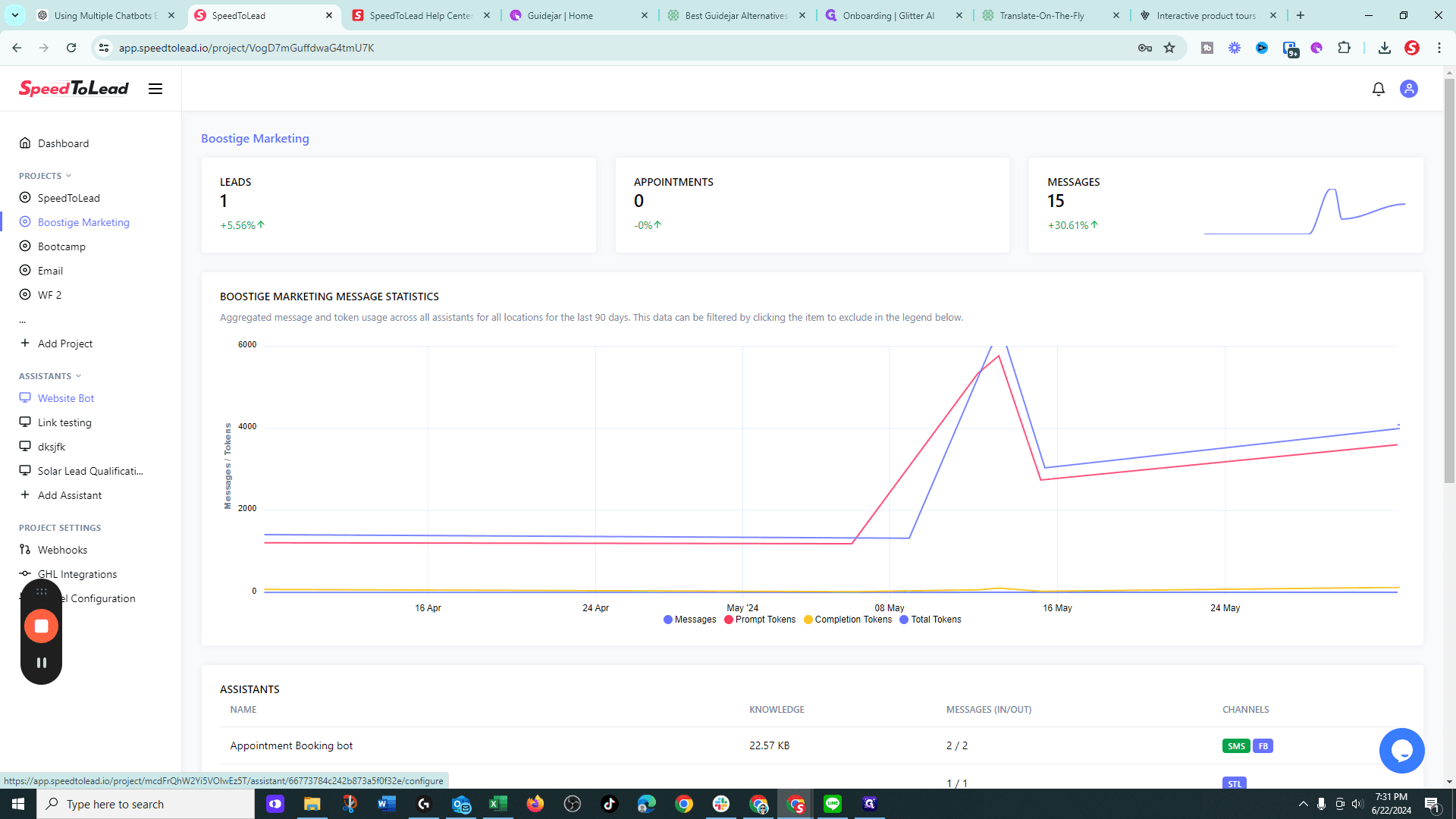Open GHL Integrations settings
The width and height of the screenshot is (1456, 819).
[x=77, y=574]
